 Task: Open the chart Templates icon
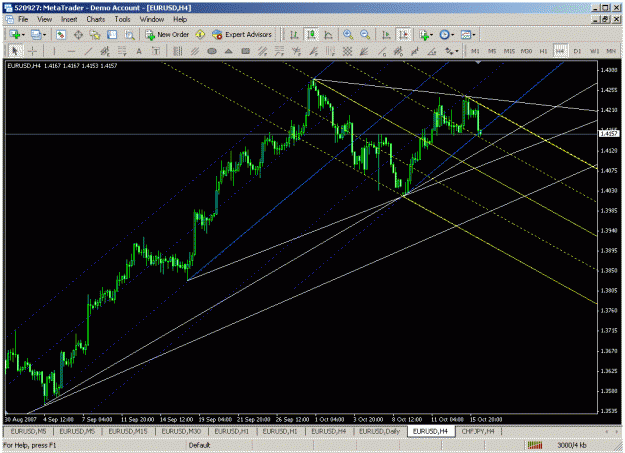465,35
